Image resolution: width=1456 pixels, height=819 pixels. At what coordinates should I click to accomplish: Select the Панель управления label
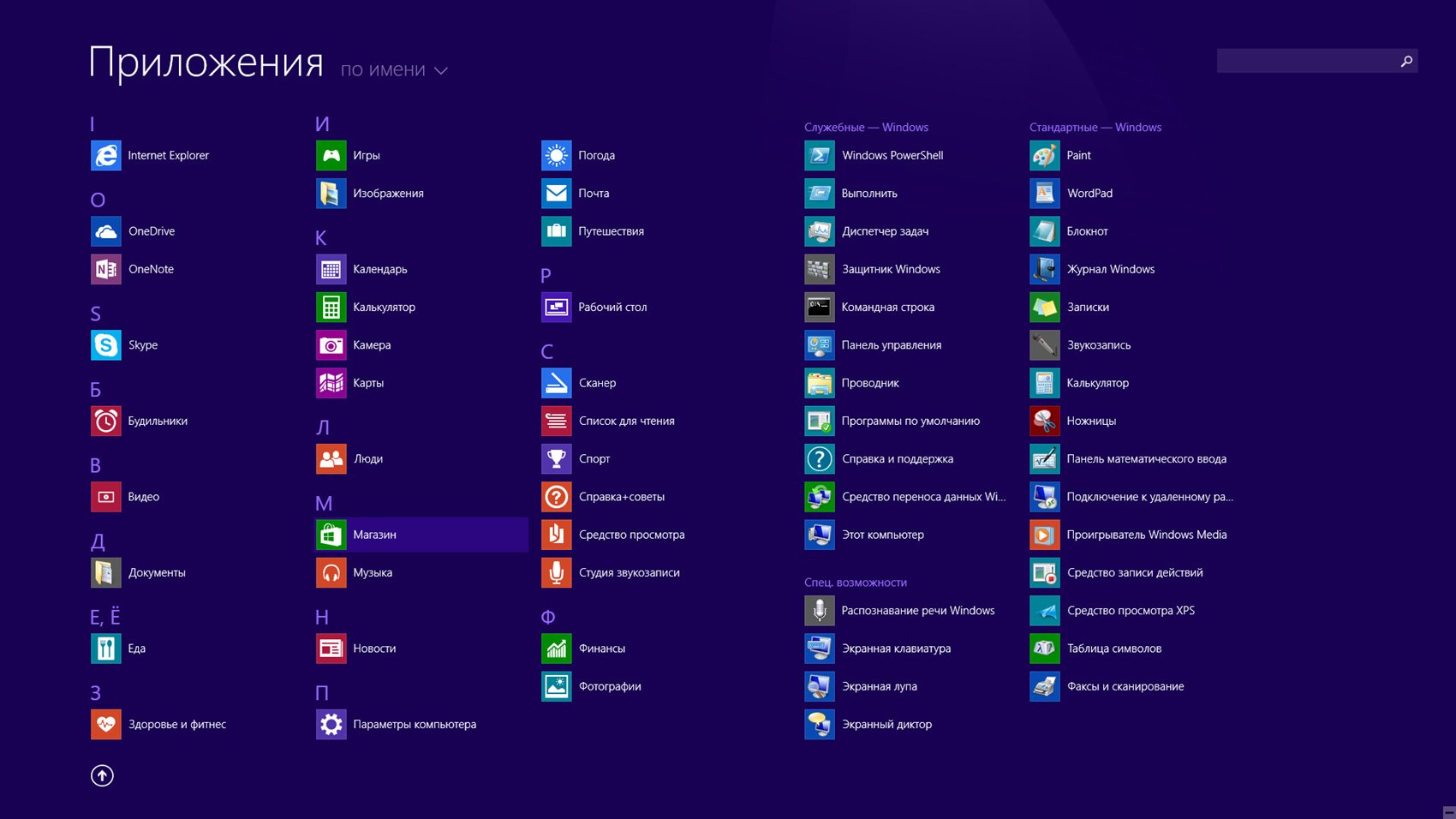point(891,345)
